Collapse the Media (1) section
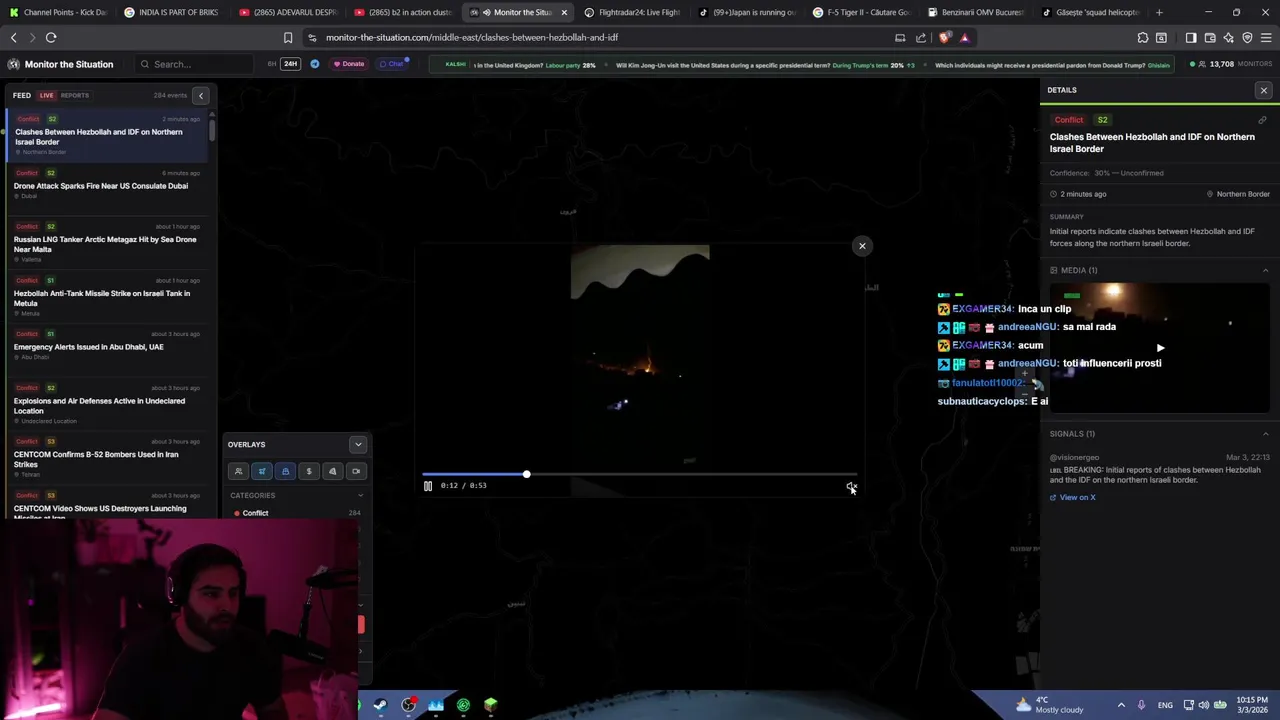Viewport: 1280px width, 720px height. pos(1265,270)
